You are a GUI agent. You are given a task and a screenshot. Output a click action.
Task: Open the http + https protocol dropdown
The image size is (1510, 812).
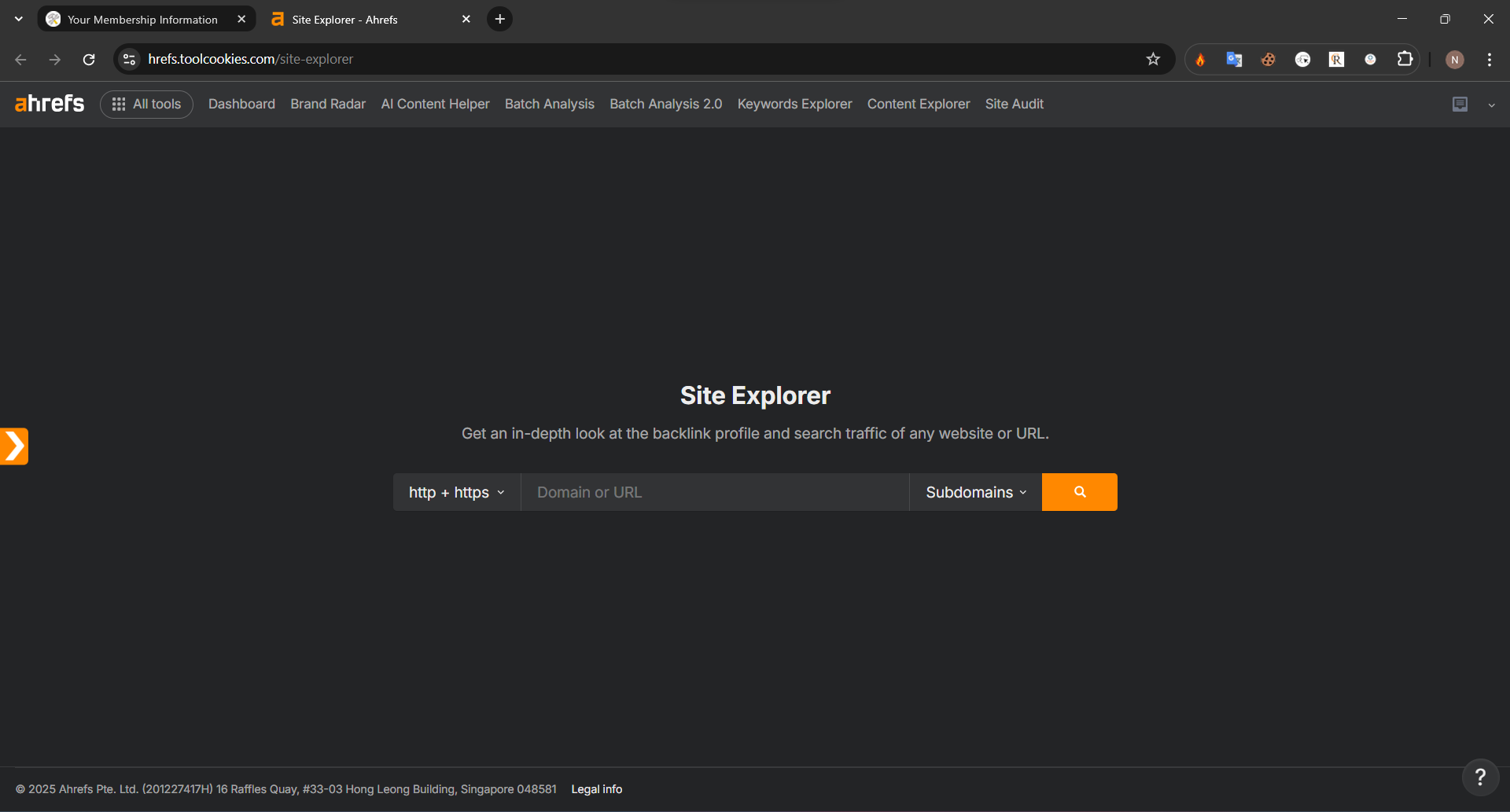pyautogui.click(x=457, y=492)
